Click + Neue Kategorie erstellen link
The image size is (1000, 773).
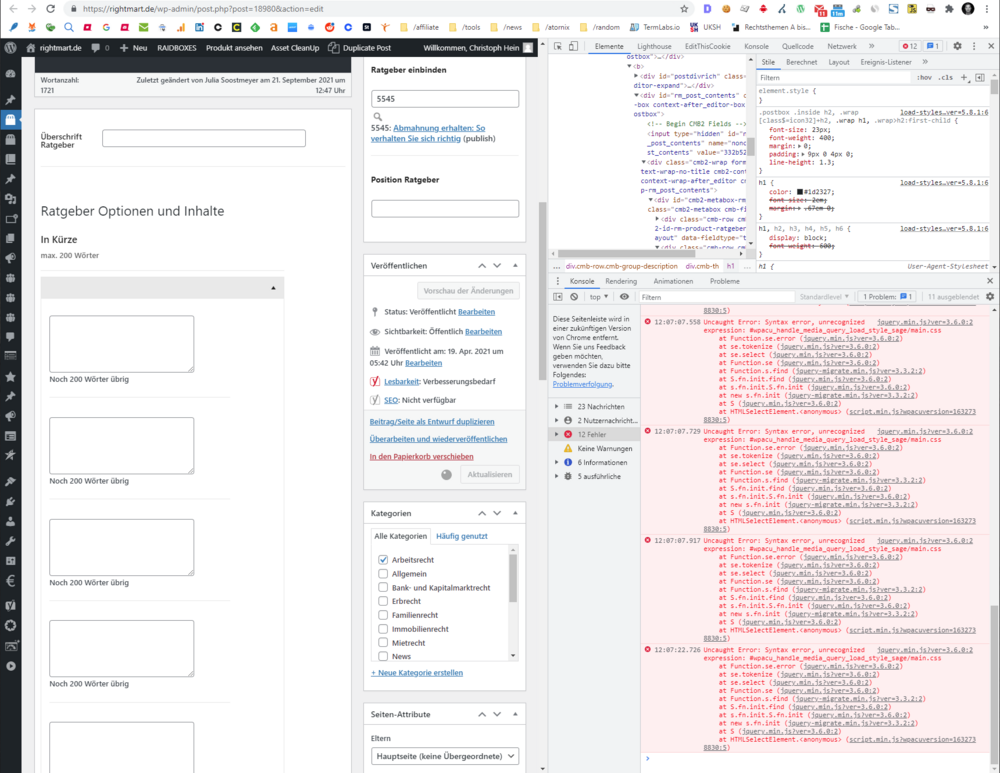417,673
